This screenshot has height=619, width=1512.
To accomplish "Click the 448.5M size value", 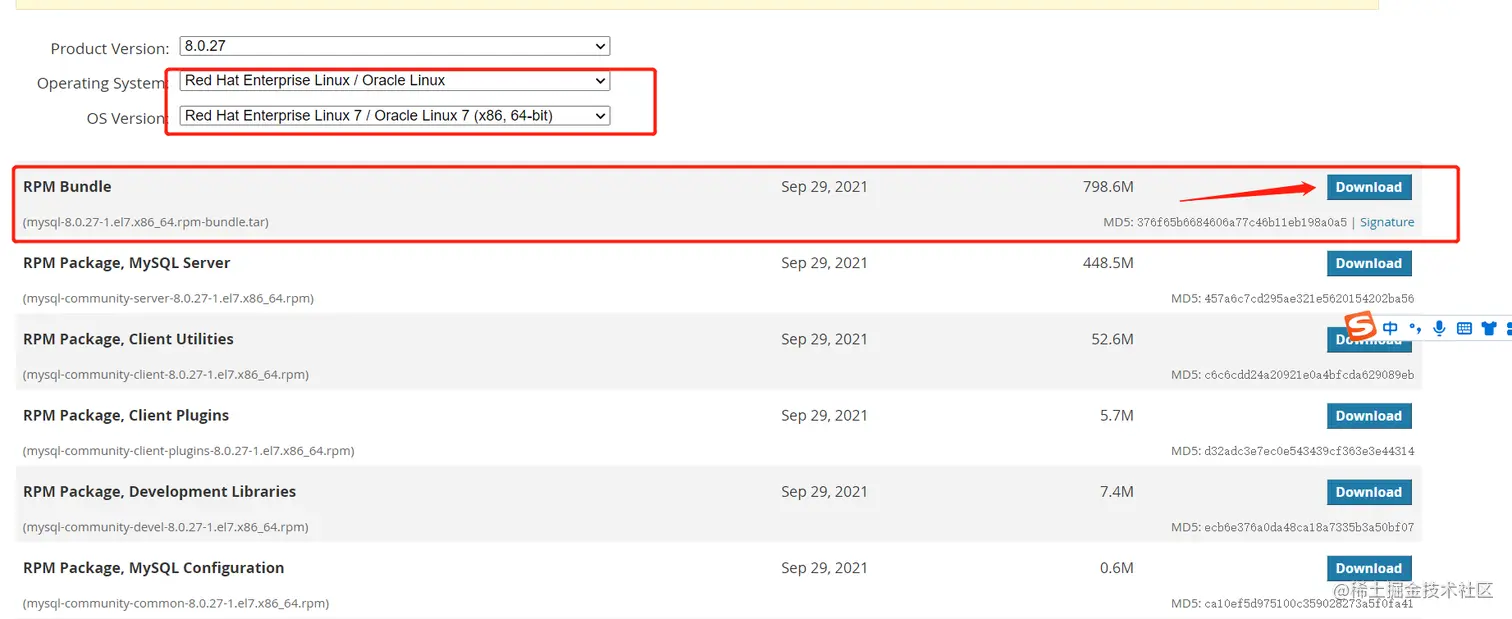I will 1108,263.
